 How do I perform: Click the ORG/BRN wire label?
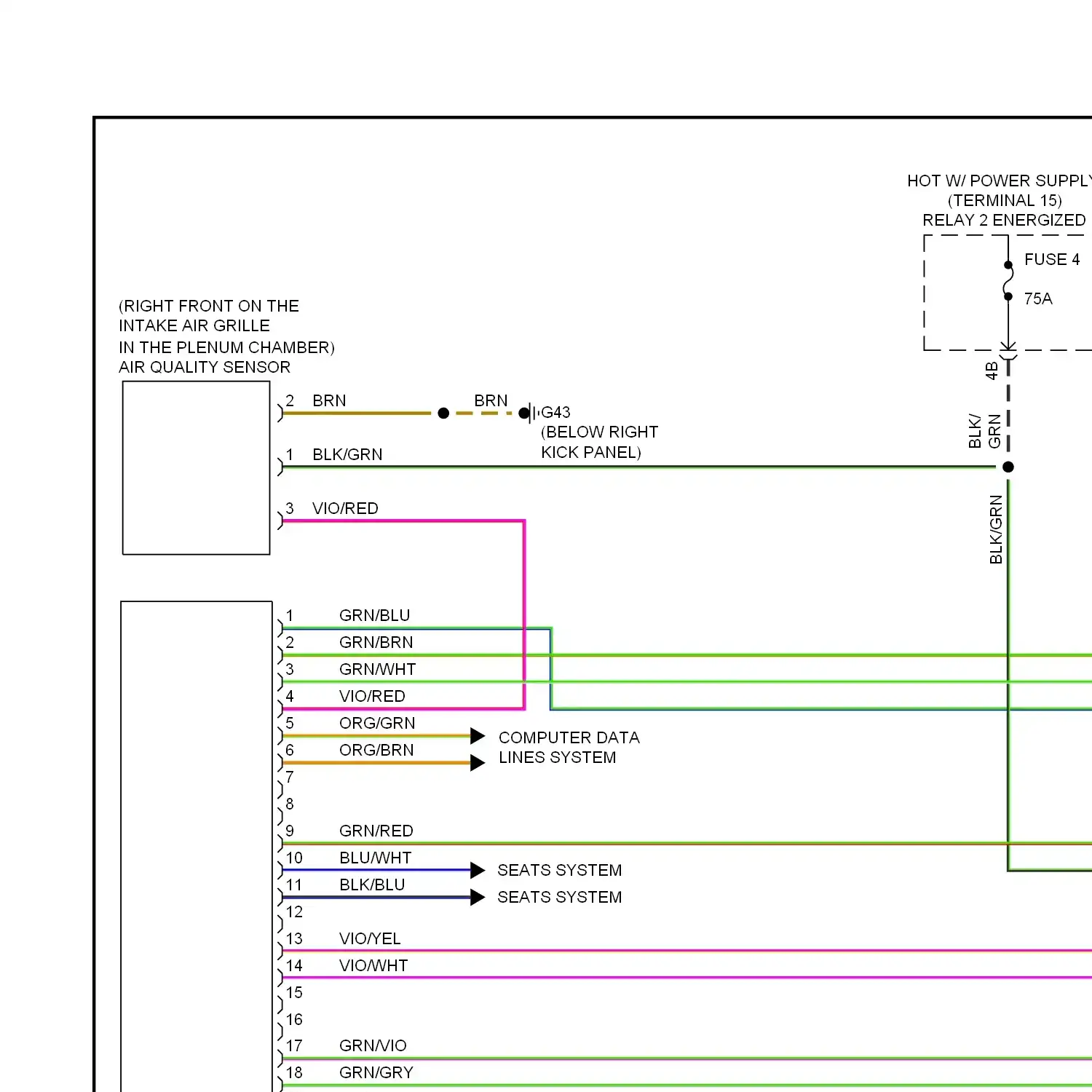[376, 750]
